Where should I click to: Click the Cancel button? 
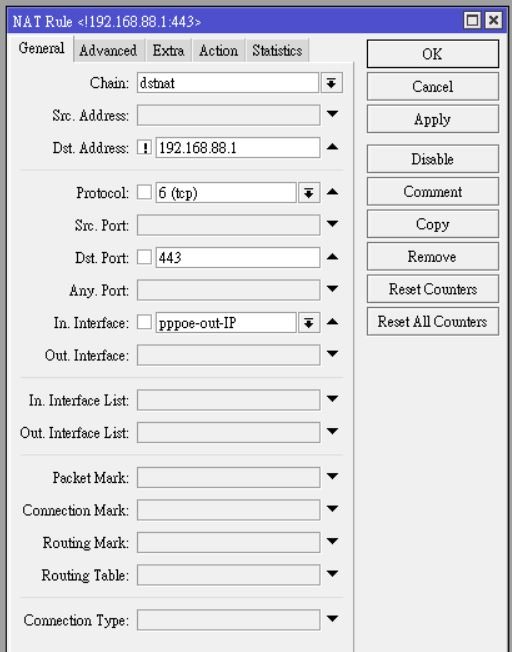pos(433,86)
